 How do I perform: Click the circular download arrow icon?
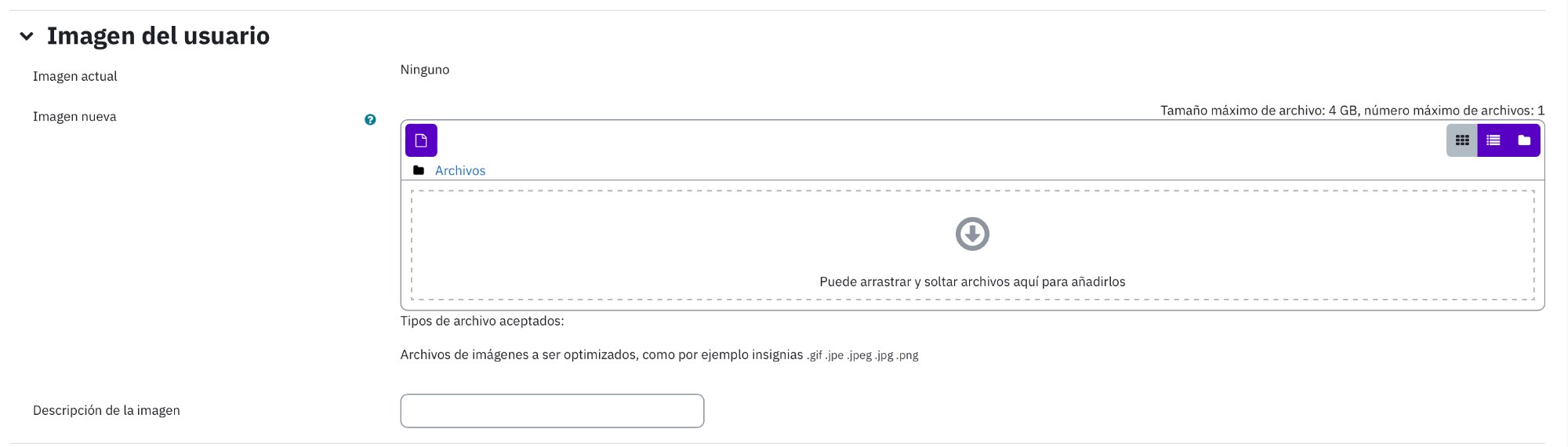coord(972,234)
